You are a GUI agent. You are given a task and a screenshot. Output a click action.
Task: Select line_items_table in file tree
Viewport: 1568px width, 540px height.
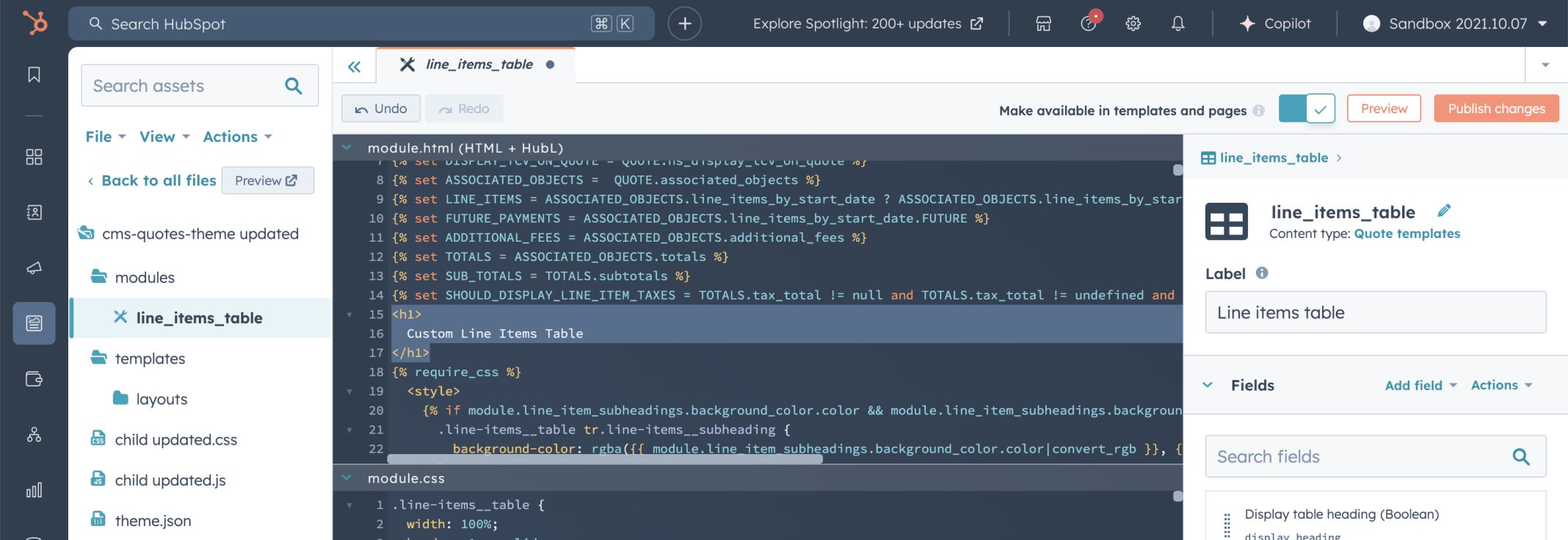click(201, 318)
